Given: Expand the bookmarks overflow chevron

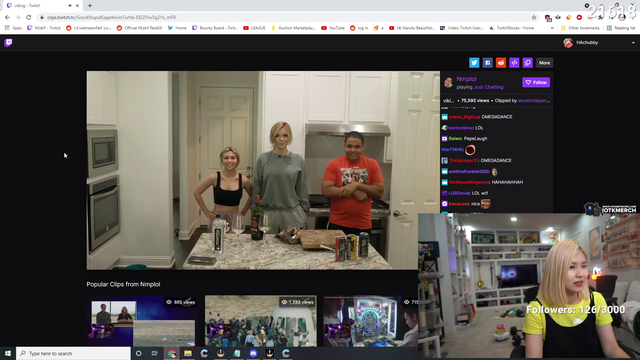Looking at the screenshot, I should coord(552,28).
